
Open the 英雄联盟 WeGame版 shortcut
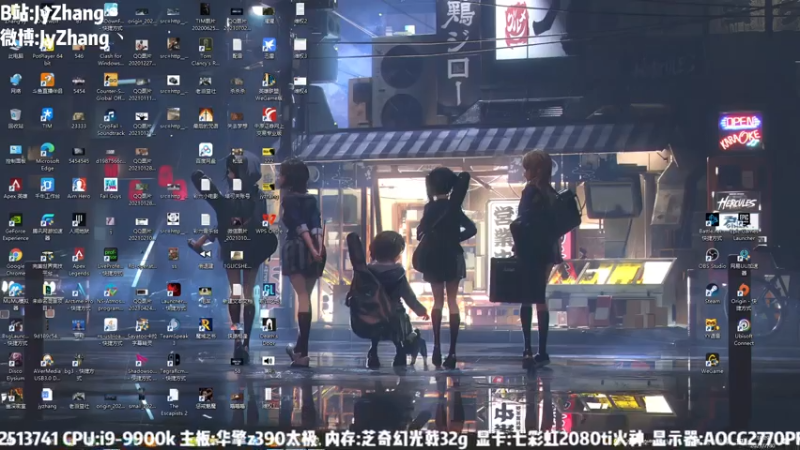click(269, 86)
